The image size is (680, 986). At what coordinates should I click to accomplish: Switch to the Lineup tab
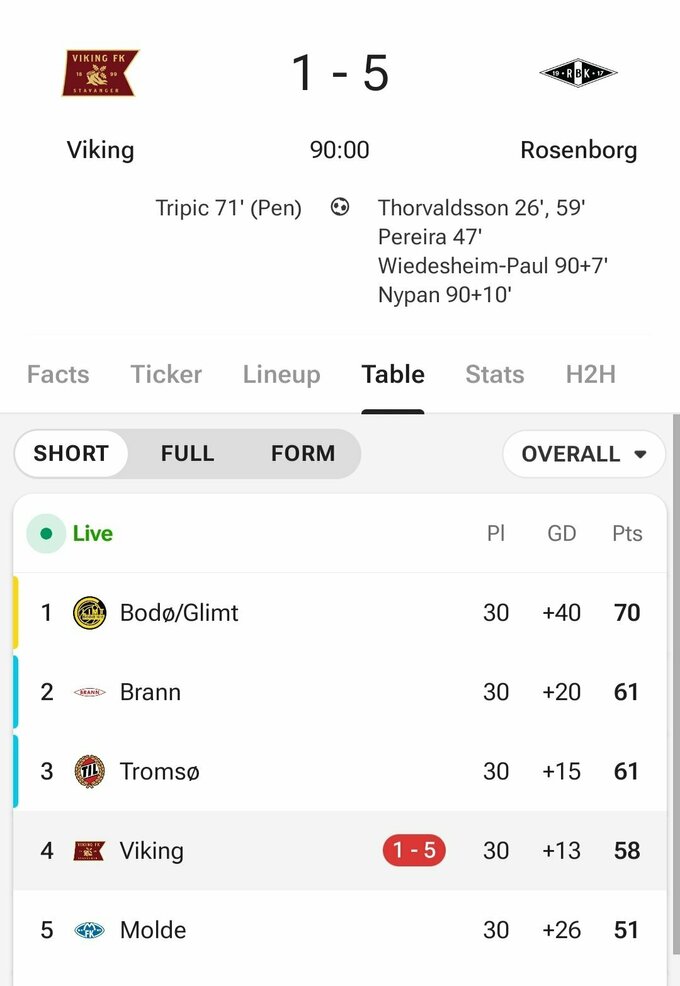(281, 374)
